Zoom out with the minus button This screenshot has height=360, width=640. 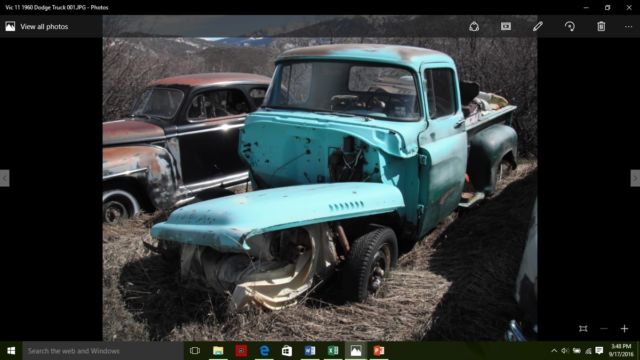[x=604, y=329]
